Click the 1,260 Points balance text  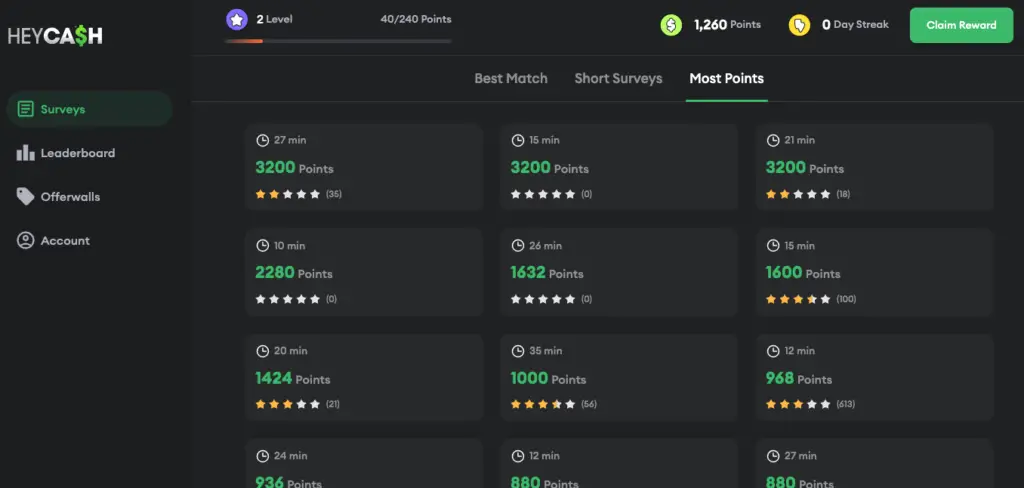click(x=727, y=25)
